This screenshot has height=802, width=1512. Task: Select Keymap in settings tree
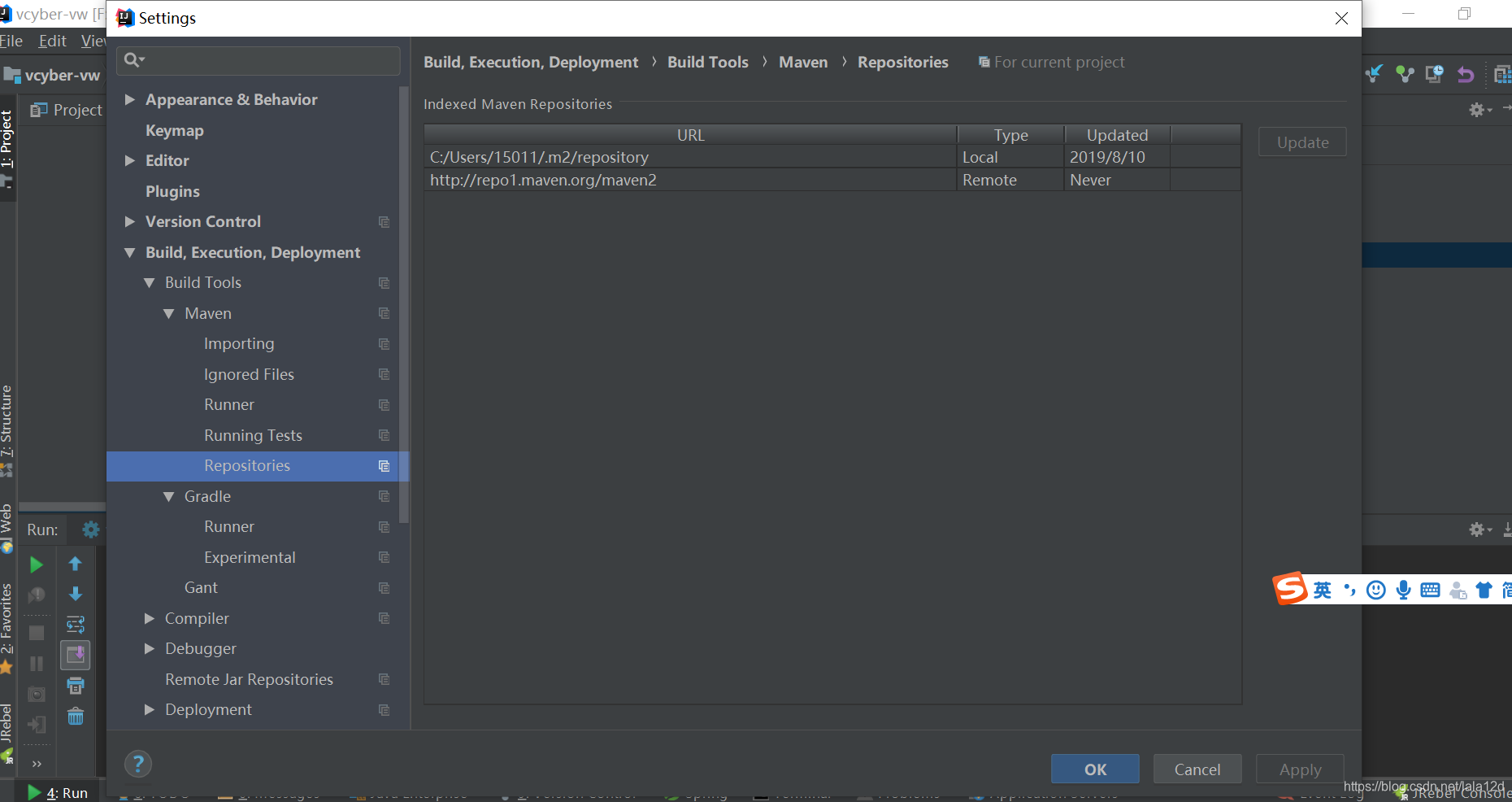175,130
